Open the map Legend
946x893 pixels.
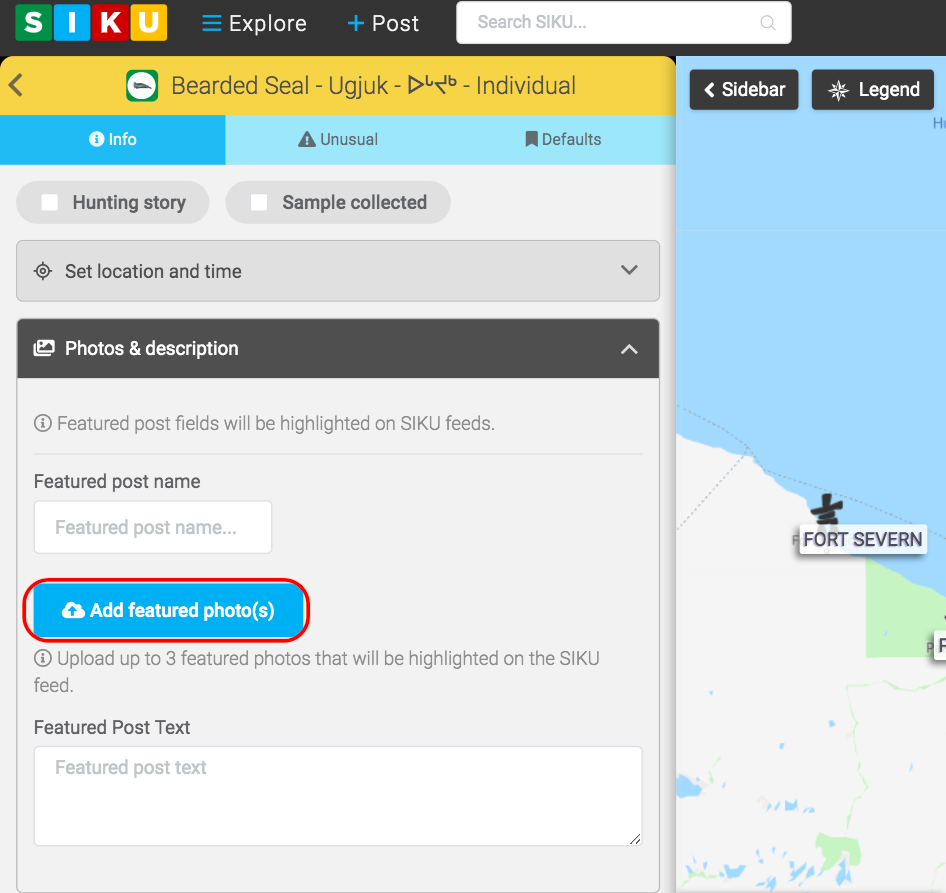[x=873, y=90]
